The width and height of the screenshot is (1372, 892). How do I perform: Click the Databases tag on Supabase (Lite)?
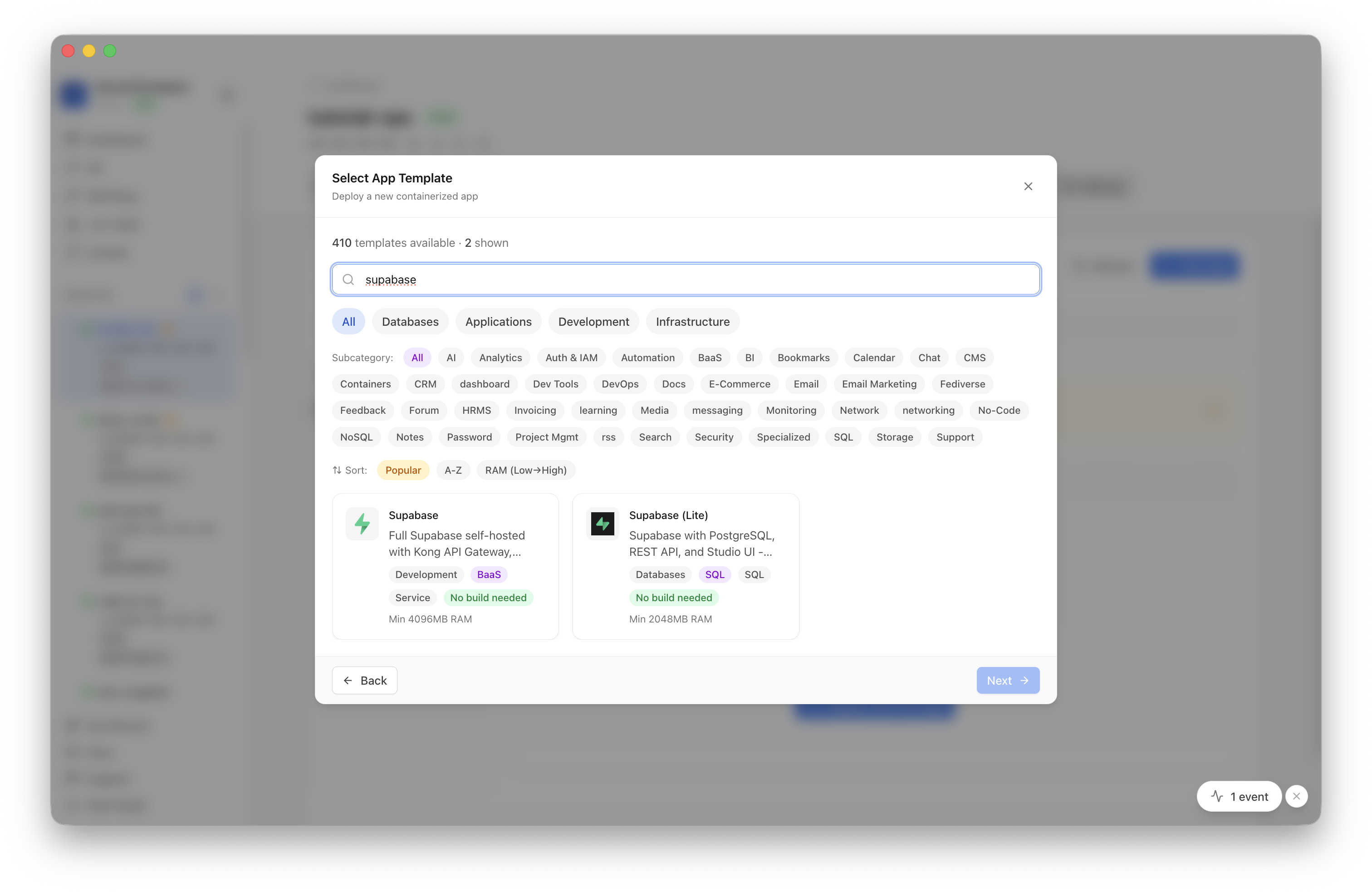click(x=660, y=574)
